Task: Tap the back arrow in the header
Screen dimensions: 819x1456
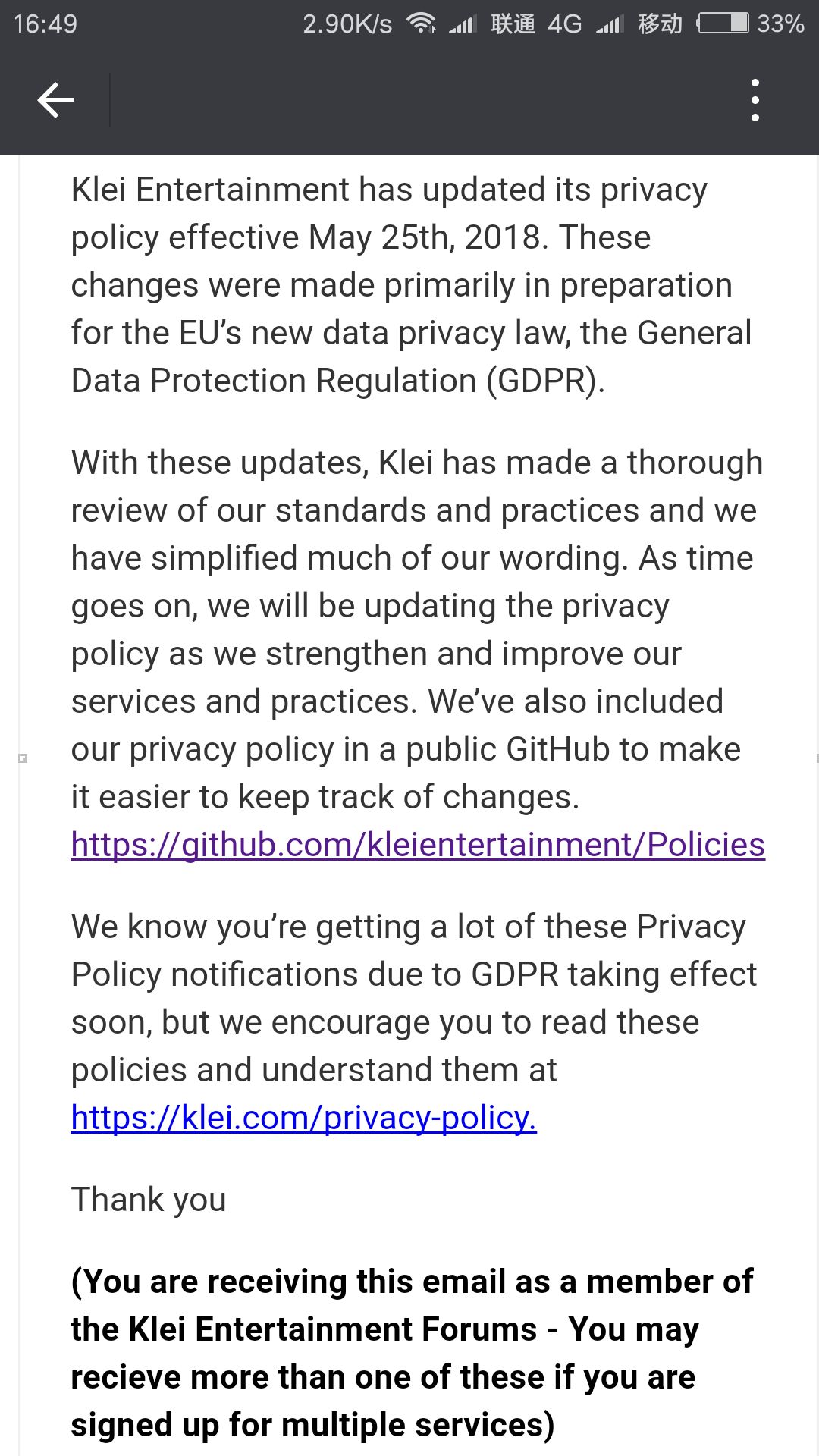Action: tap(55, 100)
